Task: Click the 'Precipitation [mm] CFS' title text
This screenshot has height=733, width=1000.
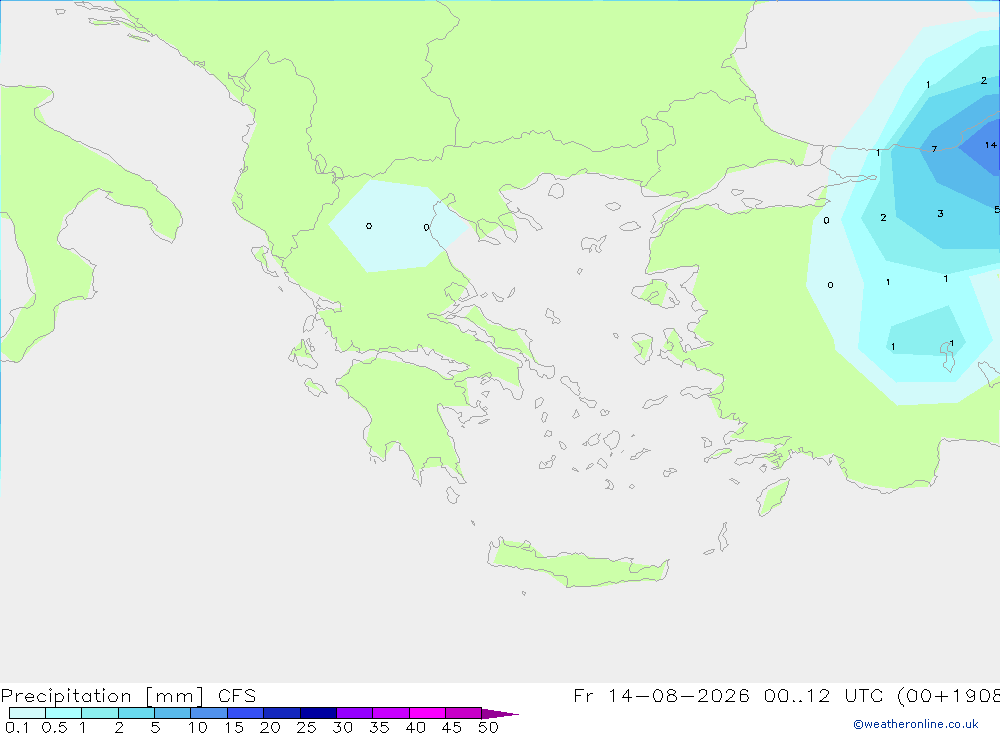Action: click(128, 696)
